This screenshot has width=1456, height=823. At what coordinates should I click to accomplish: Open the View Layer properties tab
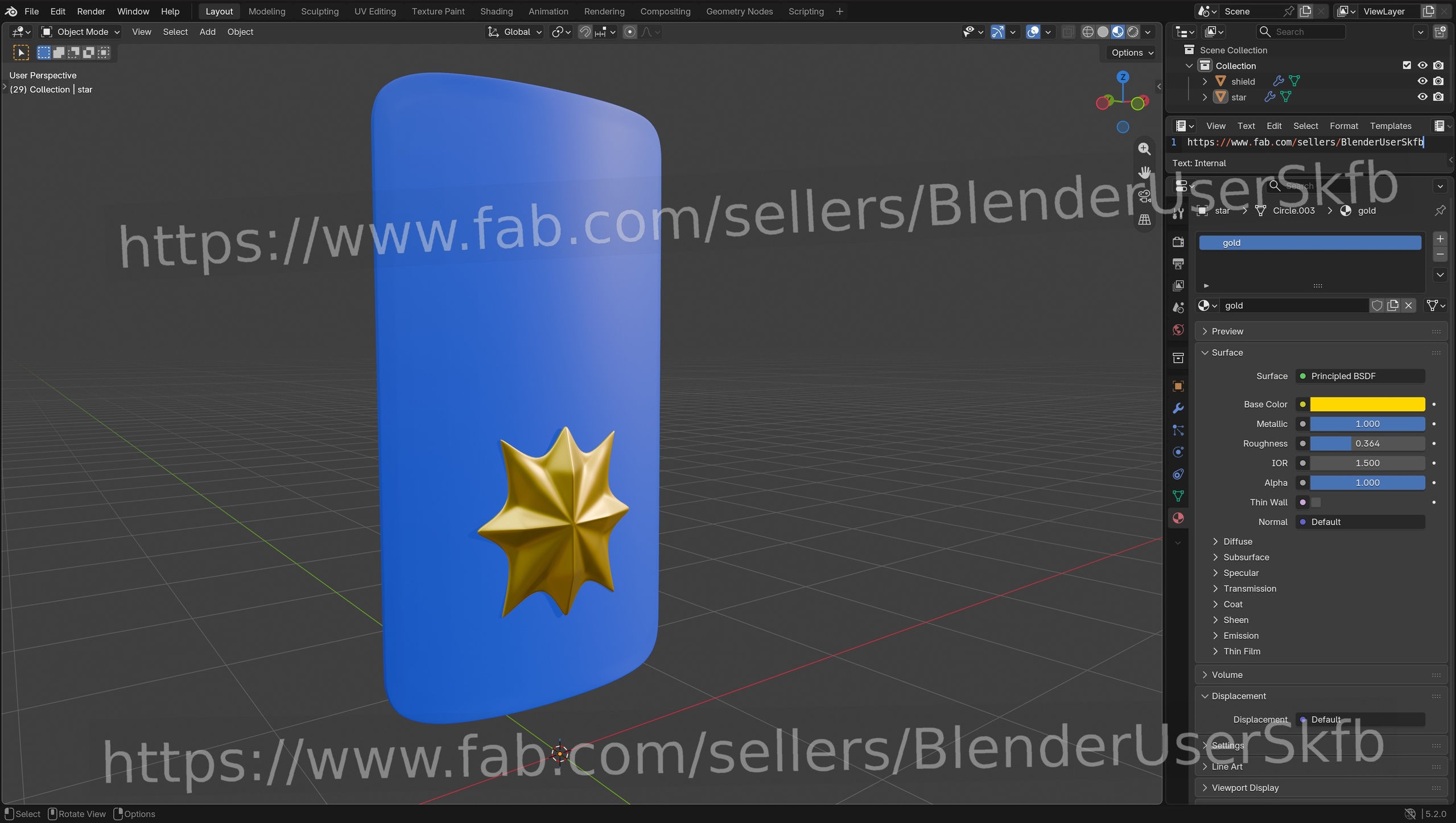[1178, 286]
